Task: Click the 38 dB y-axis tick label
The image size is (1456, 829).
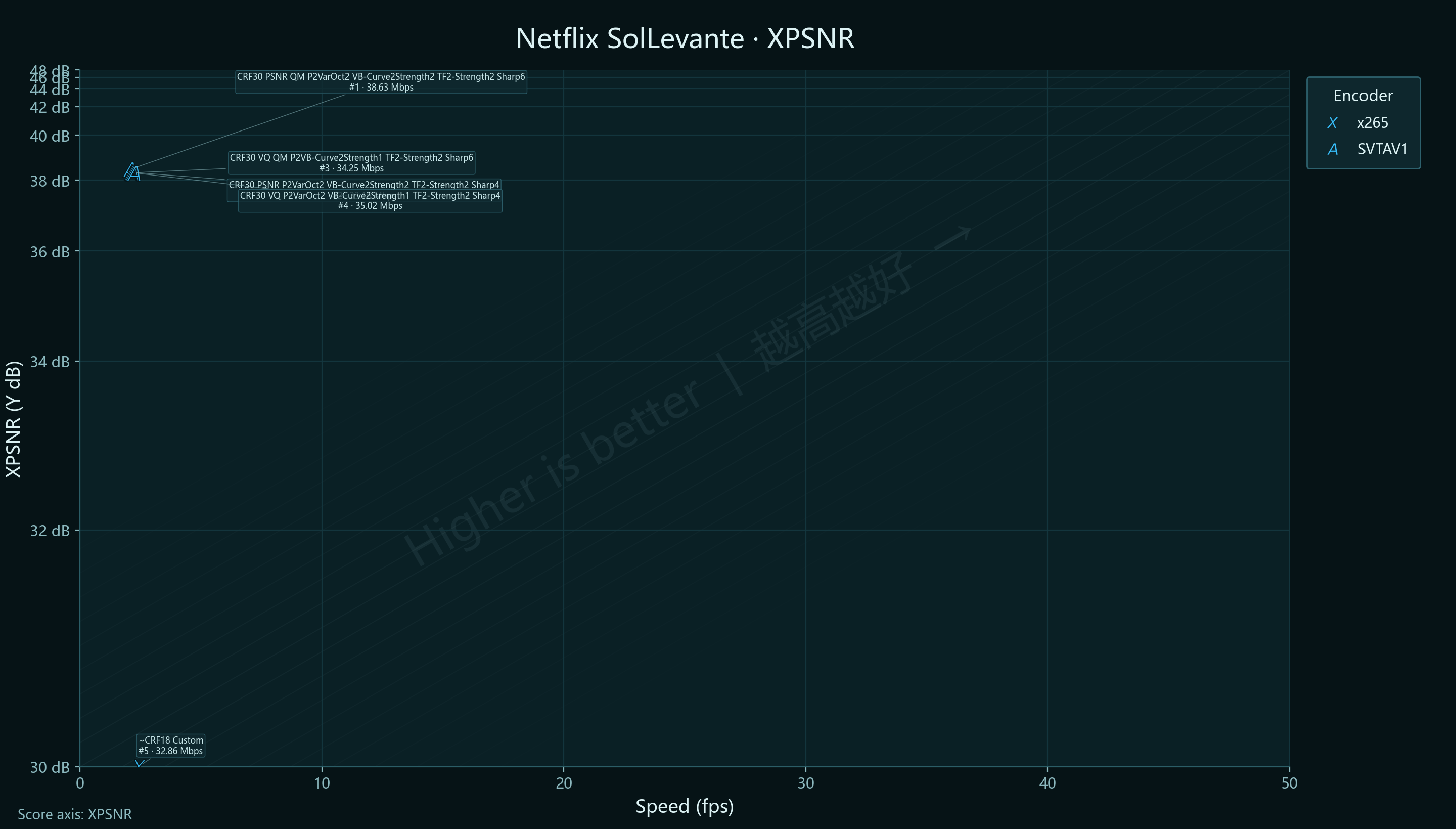Action: (50, 181)
